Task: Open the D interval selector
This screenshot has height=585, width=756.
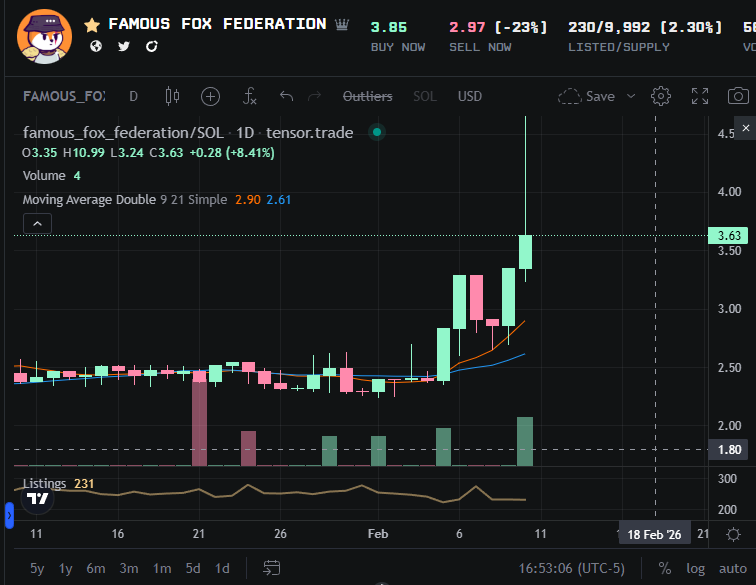Action: click(x=134, y=96)
